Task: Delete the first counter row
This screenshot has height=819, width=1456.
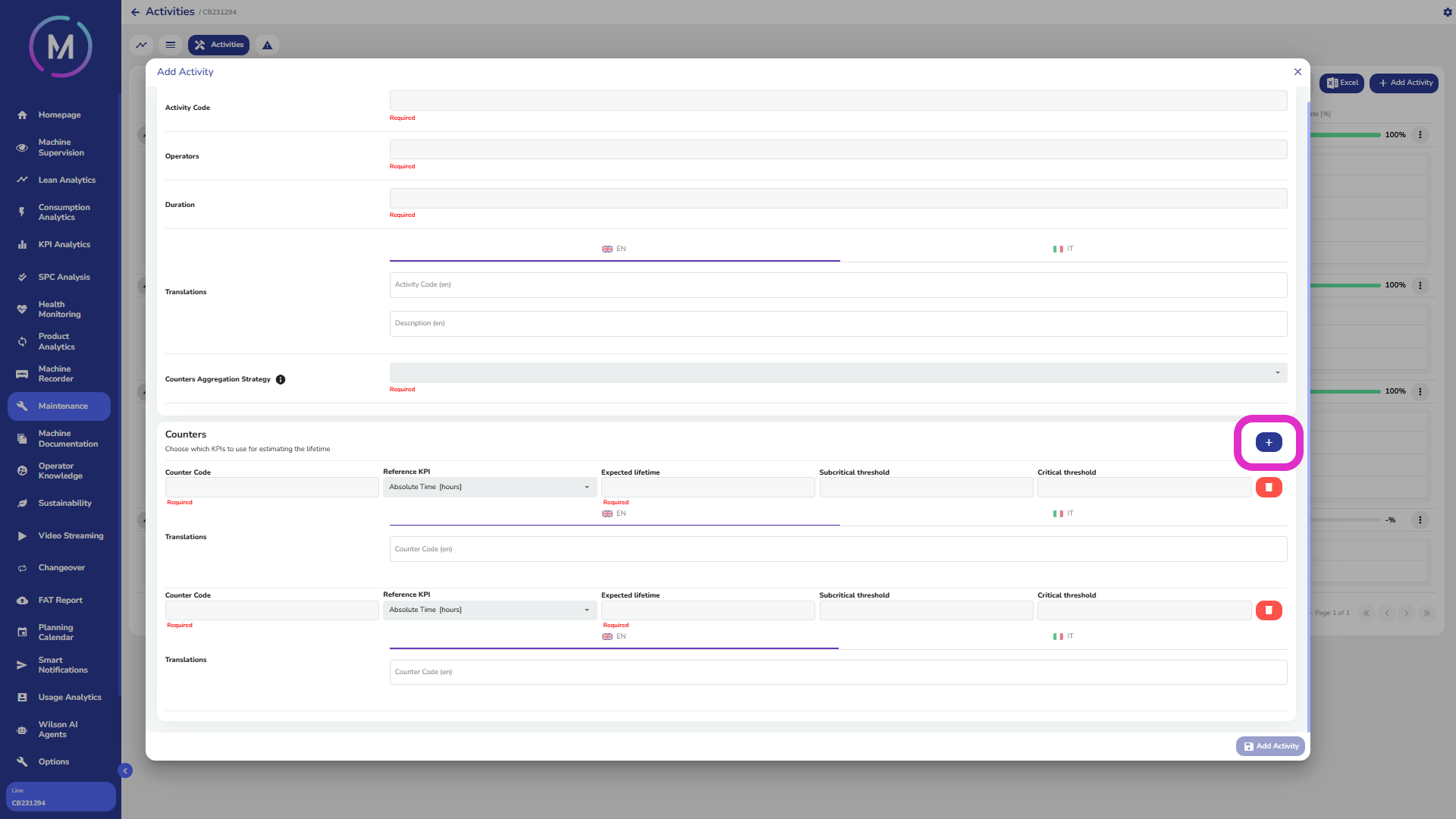Action: coord(1268,487)
